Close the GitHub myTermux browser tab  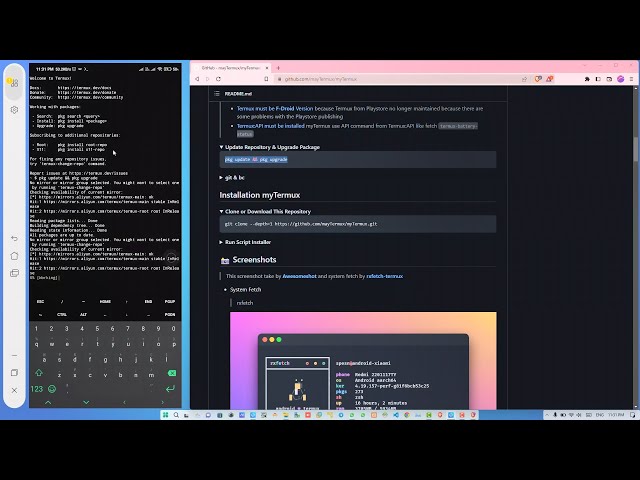click(267, 68)
